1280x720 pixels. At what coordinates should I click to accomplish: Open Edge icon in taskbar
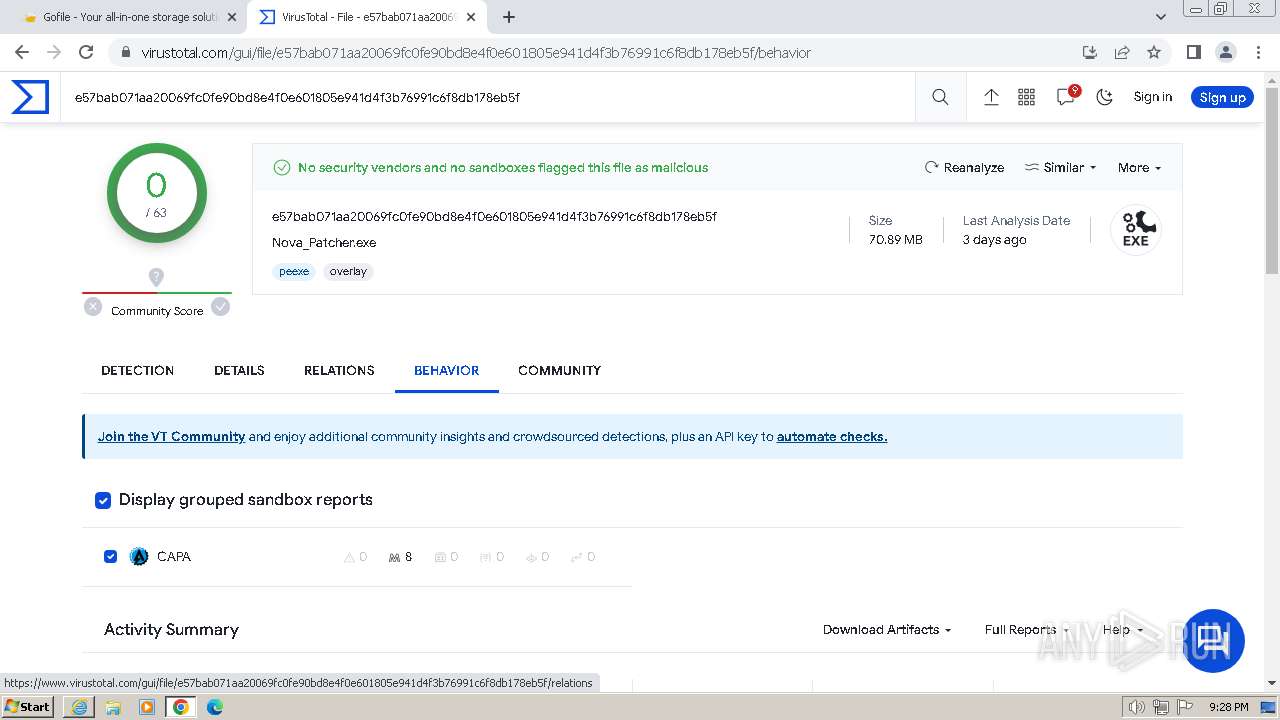(214, 707)
